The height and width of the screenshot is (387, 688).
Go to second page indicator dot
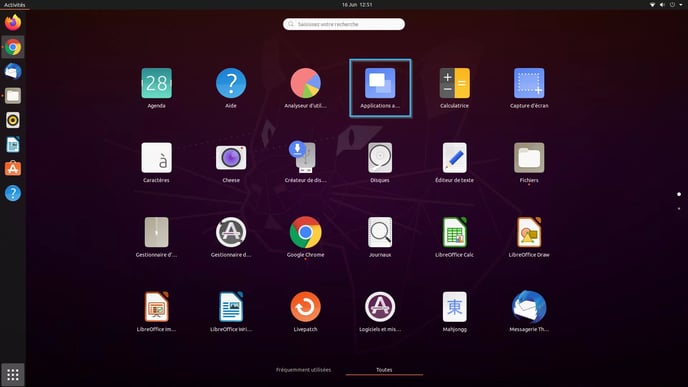[x=679, y=208]
